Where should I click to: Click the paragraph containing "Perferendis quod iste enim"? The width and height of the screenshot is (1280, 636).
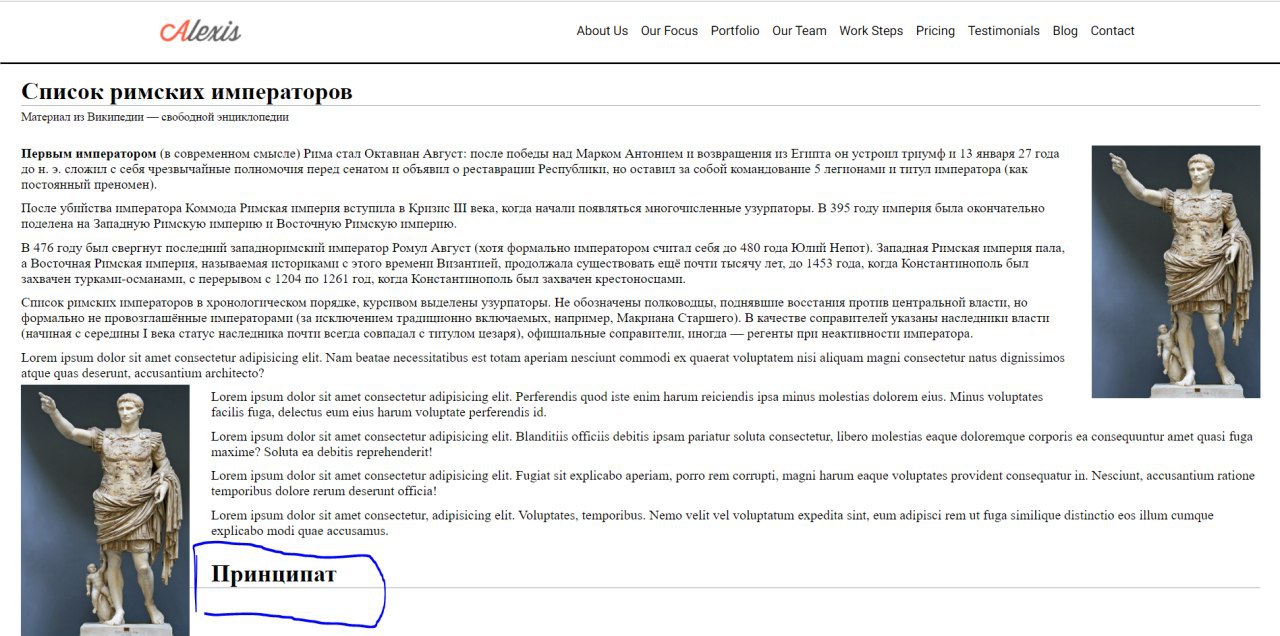pyautogui.click(x=627, y=404)
